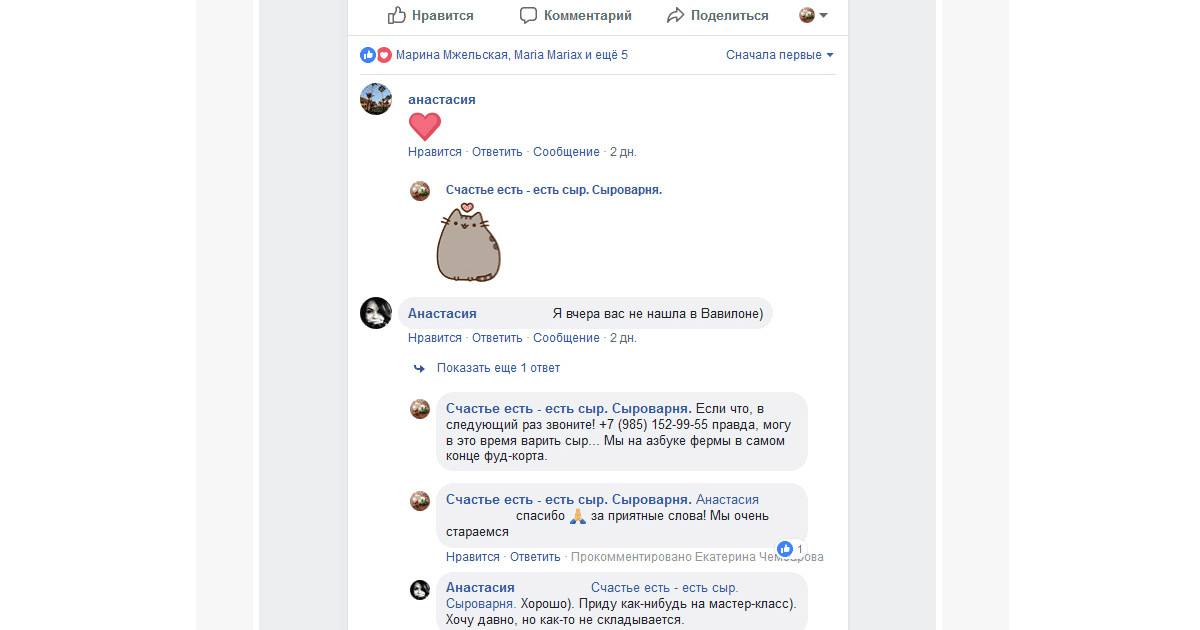Click Нравится under the Вавилоне comment
Image resolution: width=1200 pixels, height=630 pixels.
click(x=435, y=338)
